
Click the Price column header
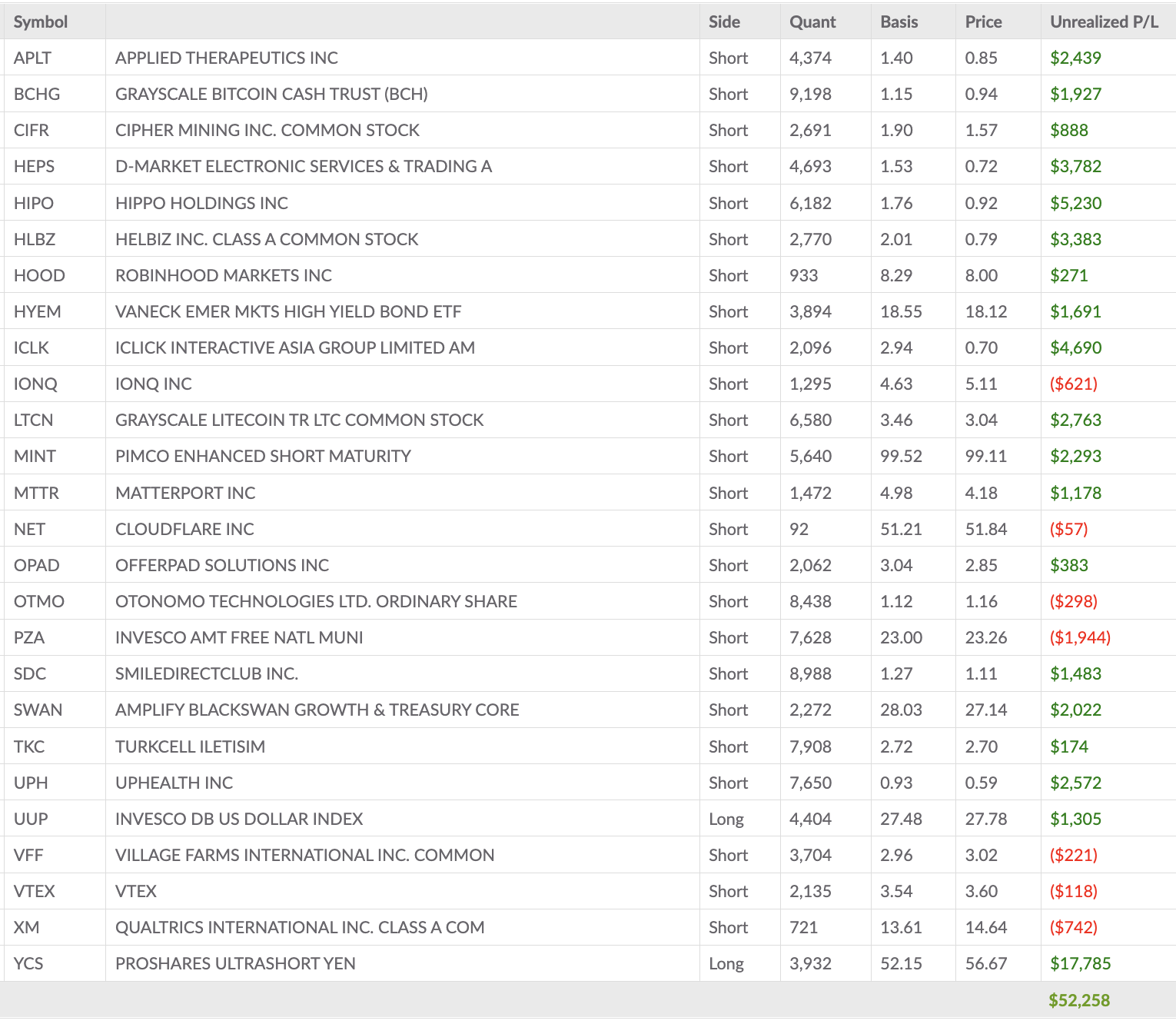[x=984, y=22]
